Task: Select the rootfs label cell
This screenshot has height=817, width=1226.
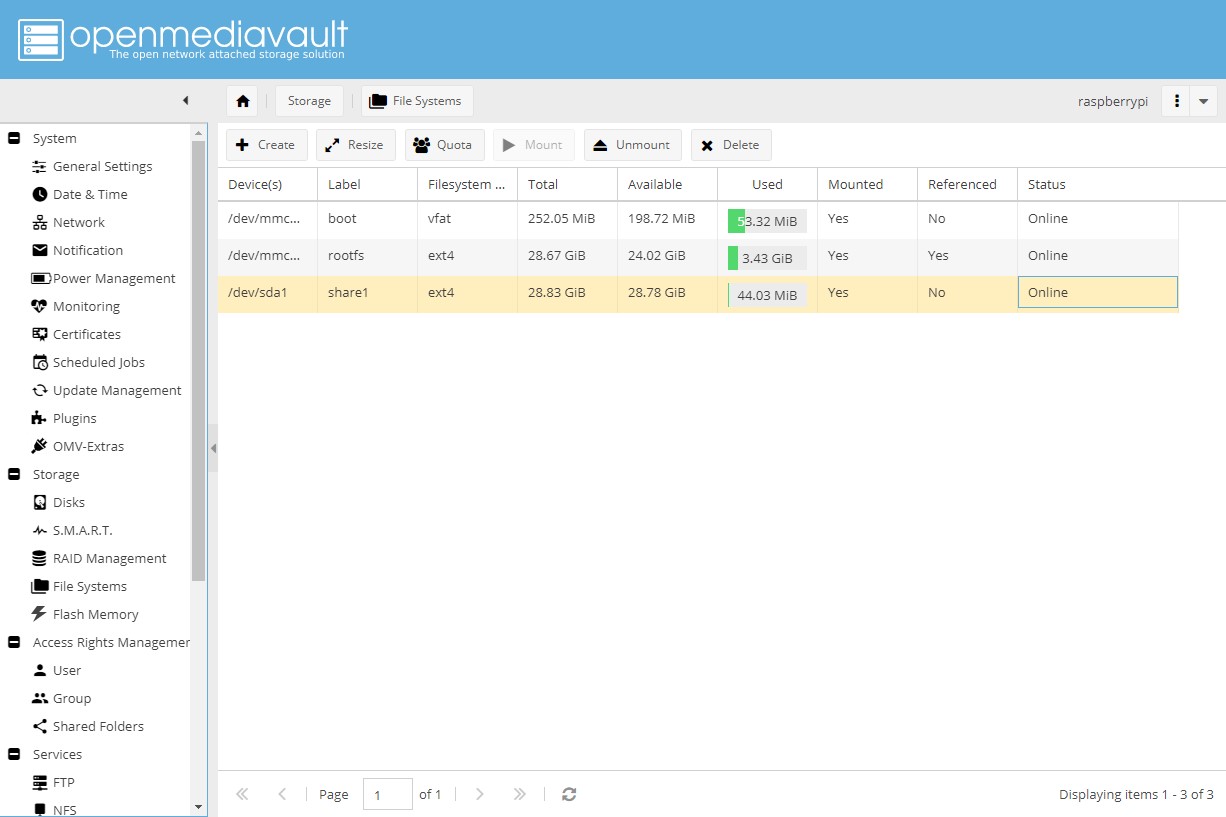Action: [368, 256]
